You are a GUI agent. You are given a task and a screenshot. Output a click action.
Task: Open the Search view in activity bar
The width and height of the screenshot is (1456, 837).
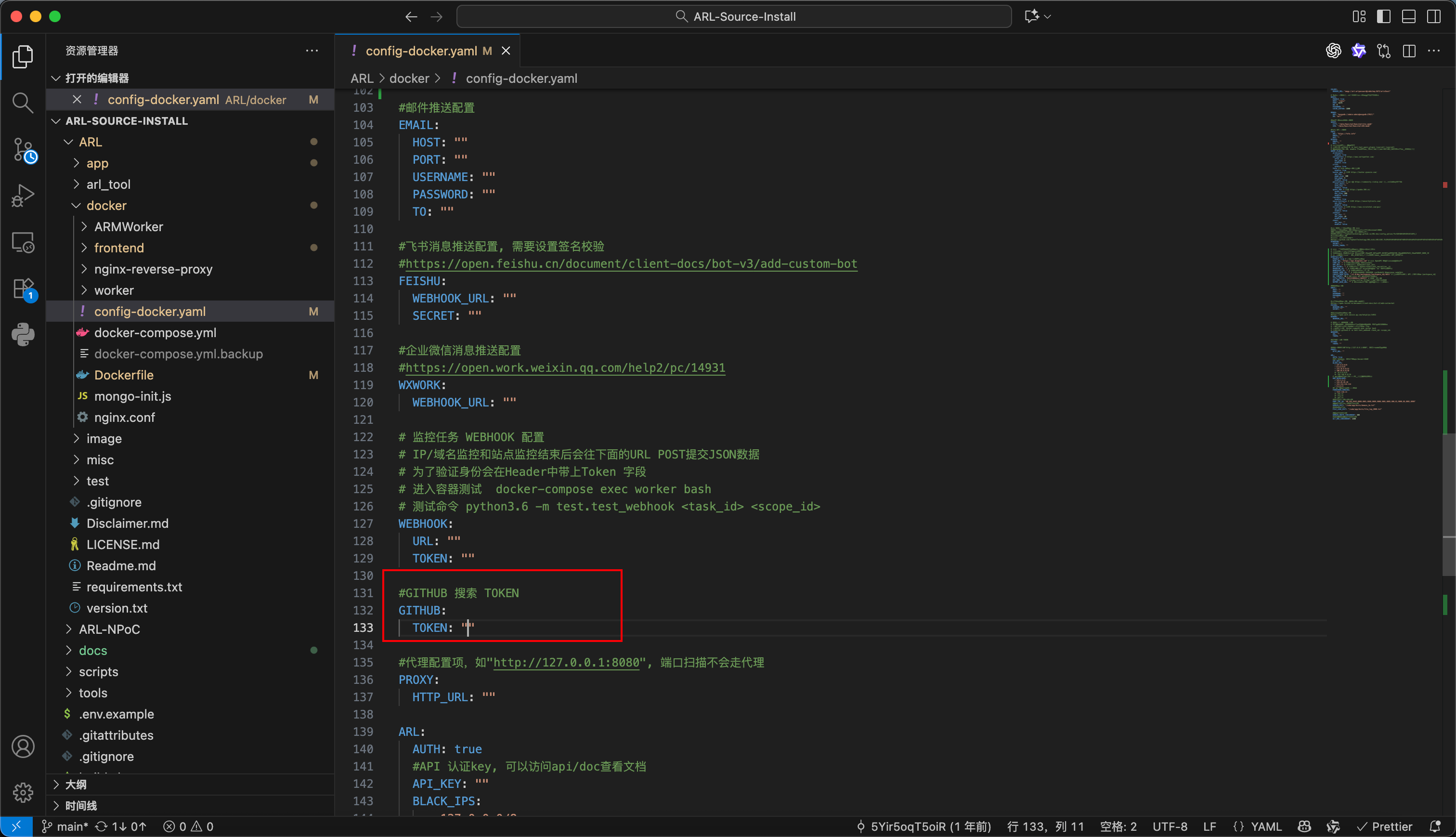coord(23,103)
